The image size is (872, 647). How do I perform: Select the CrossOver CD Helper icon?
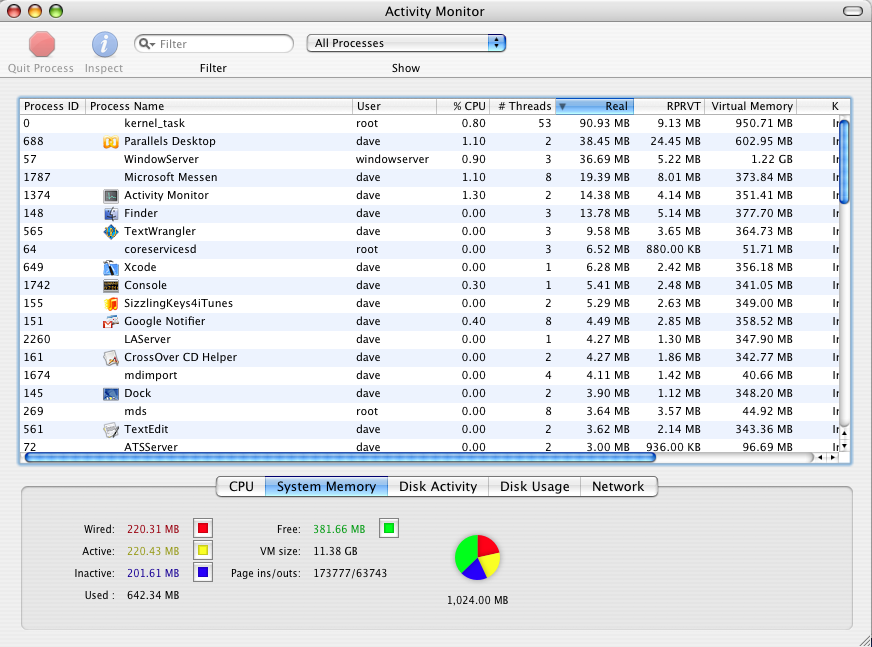coord(111,358)
